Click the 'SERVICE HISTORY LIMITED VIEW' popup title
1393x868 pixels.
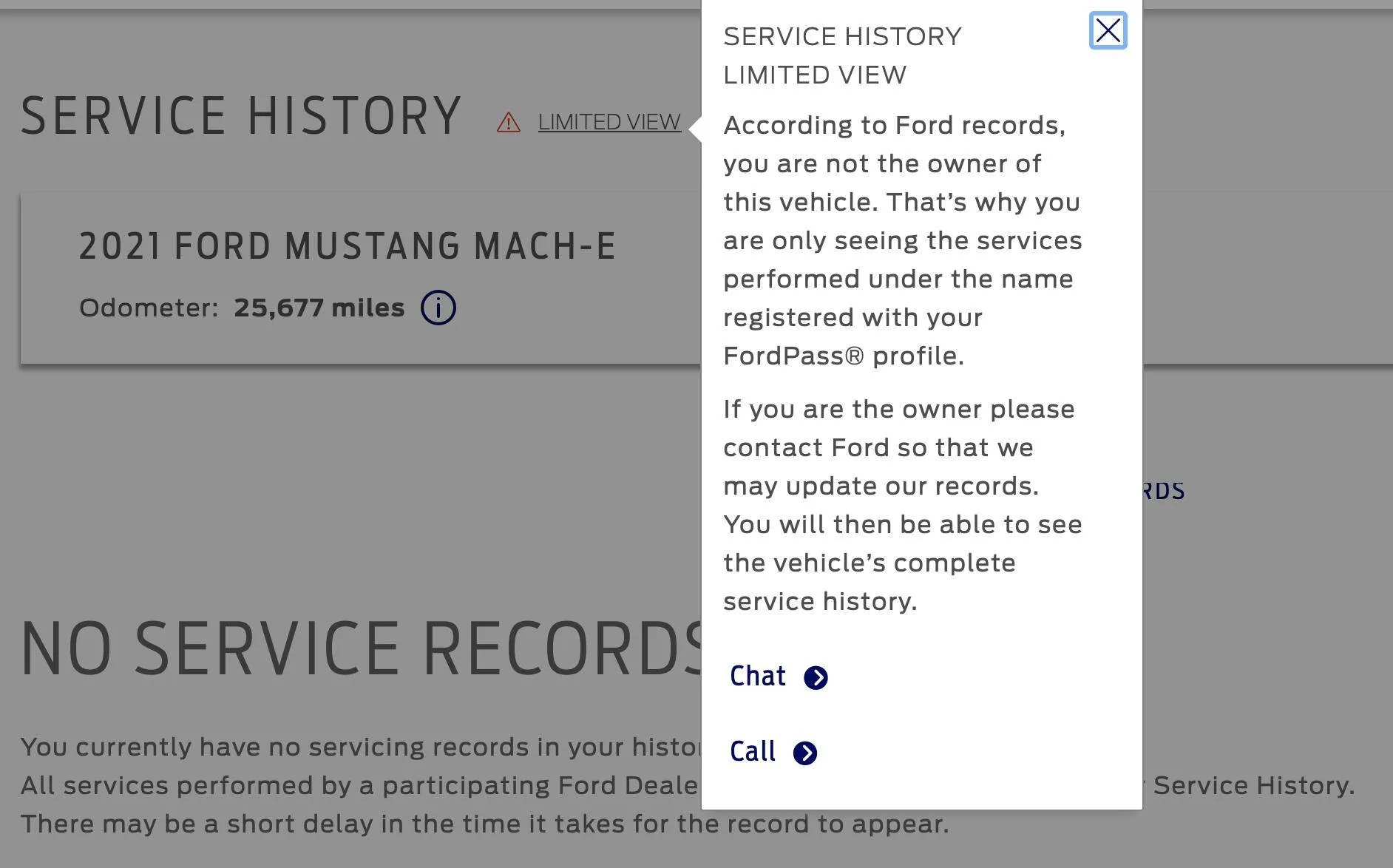[842, 55]
